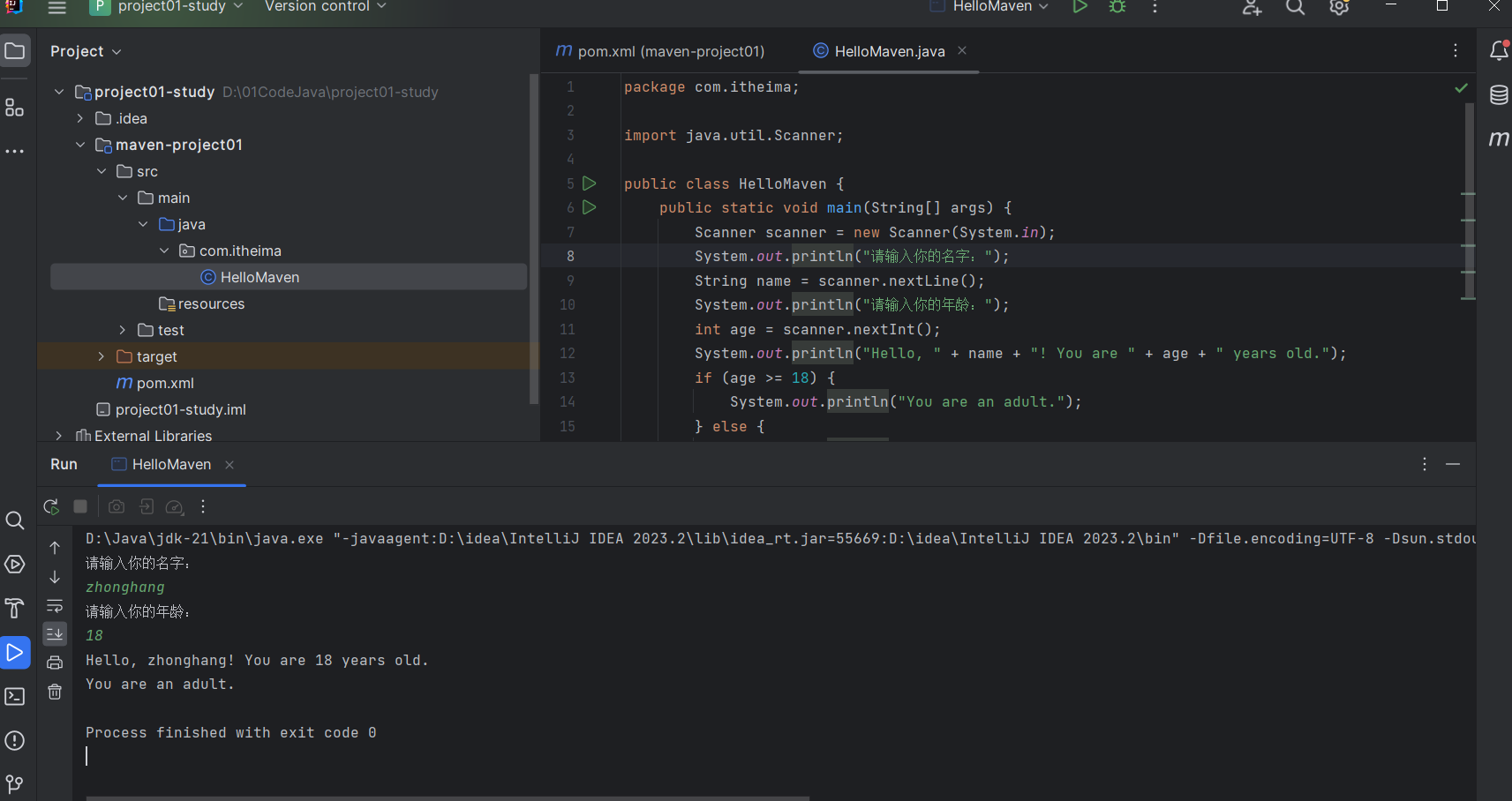The width and height of the screenshot is (1512, 801).
Task: Open IDE settings gear
Action: tap(1339, 7)
